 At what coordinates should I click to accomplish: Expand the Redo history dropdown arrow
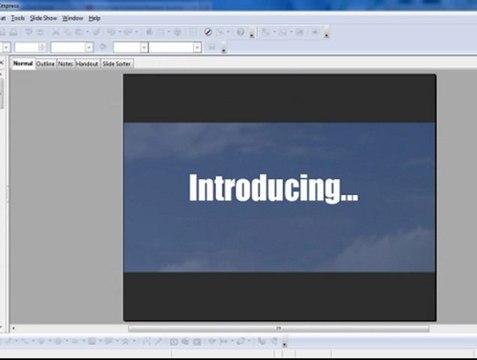pos(136,32)
